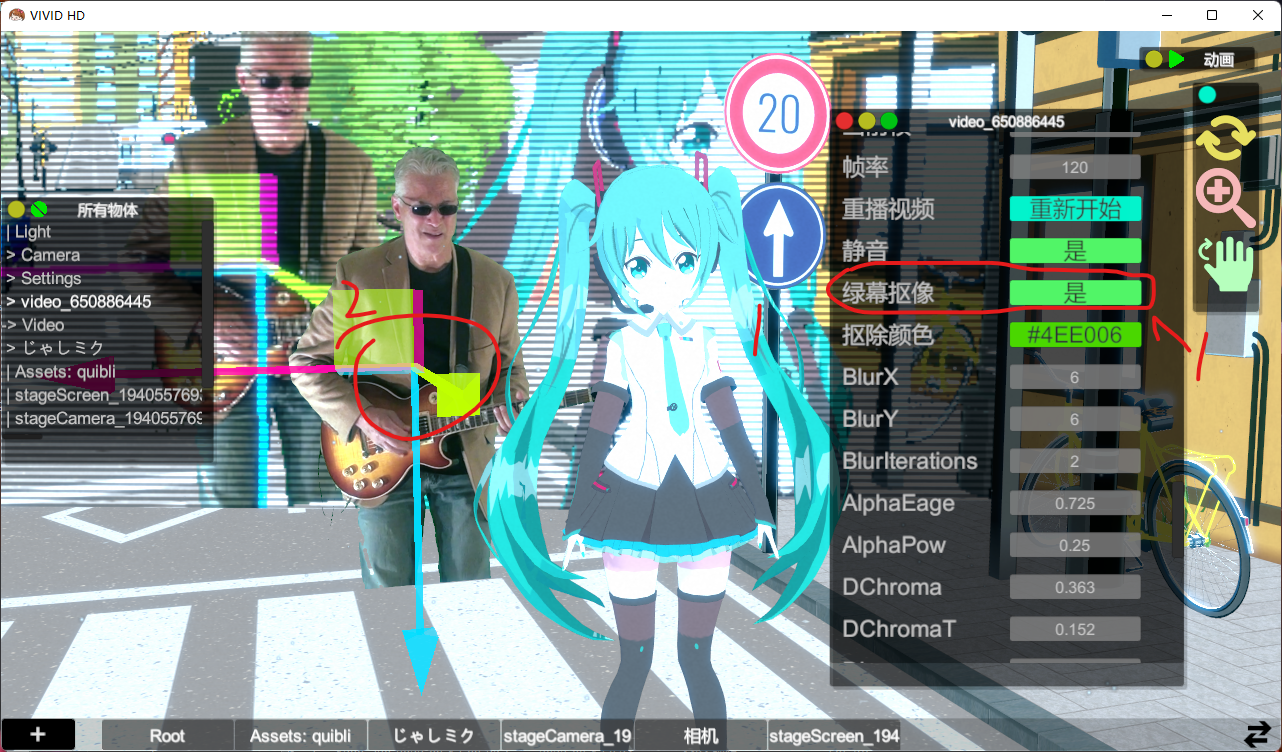Screen dimensions: 1282x752
Task: Open the 抠除颜色 #4EE006 color swatch
Action: point(1075,335)
